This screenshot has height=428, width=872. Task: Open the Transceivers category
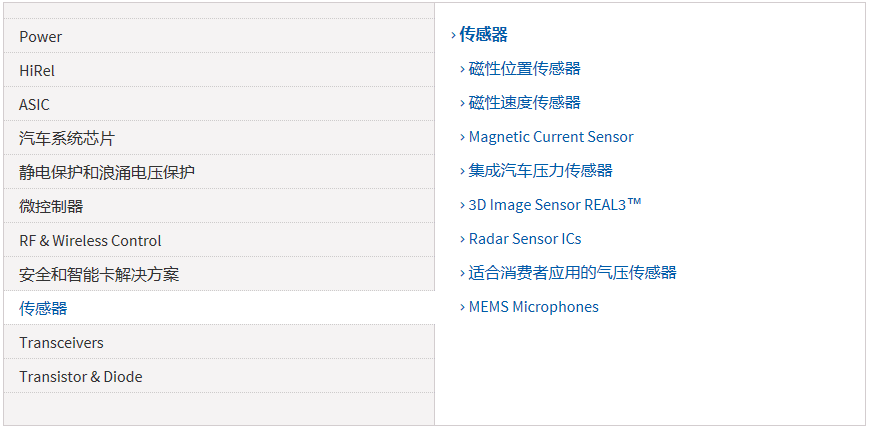(x=61, y=343)
